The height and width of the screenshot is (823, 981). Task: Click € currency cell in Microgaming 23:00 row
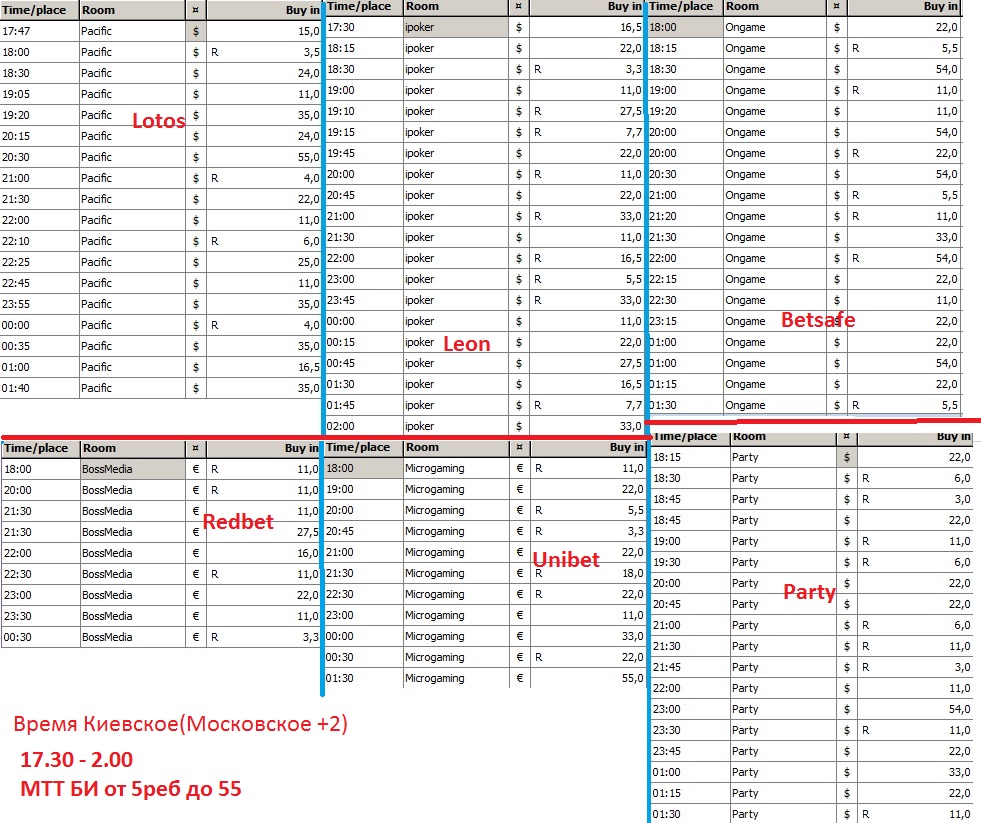pyautogui.click(x=520, y=615)
